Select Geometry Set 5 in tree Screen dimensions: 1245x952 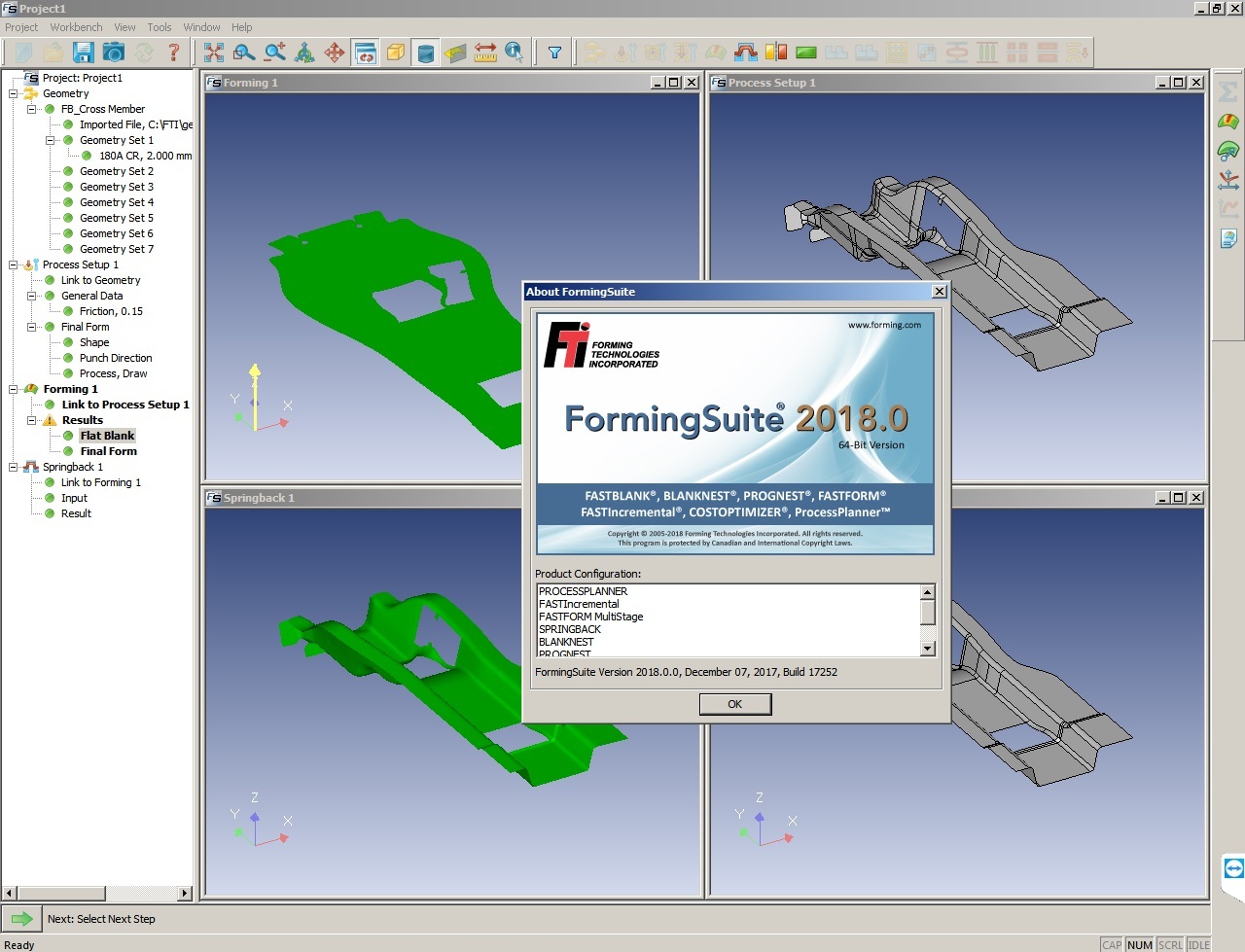[117, 218]
